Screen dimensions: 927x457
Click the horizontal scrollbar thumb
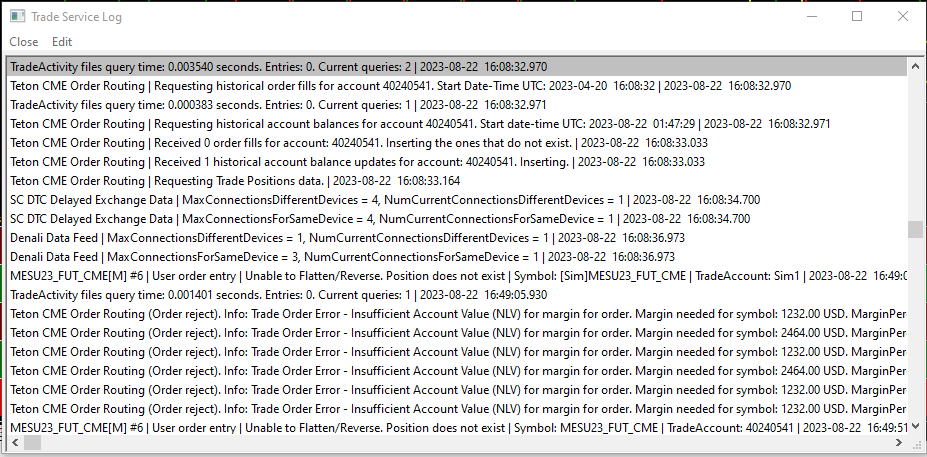coord(32,442)
